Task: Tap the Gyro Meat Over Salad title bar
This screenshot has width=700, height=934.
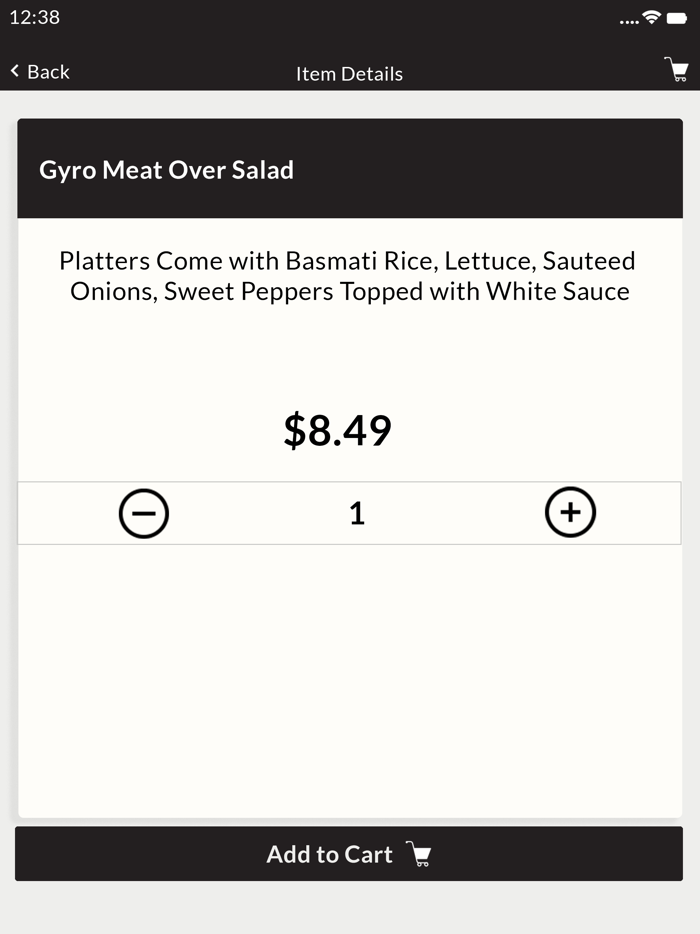Action: coord(349,168)
